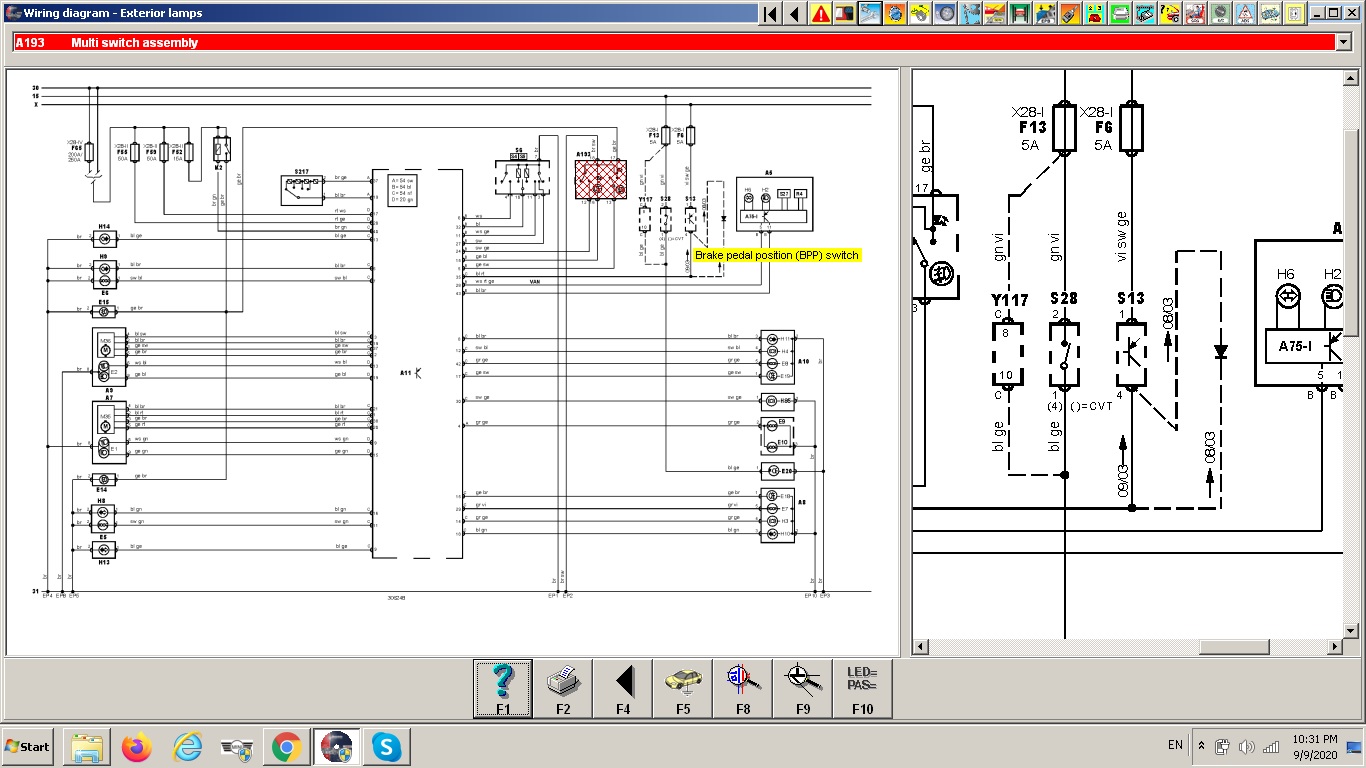Open the A193 Multi switch assembly dropdown

click(x=1343, y=42)
